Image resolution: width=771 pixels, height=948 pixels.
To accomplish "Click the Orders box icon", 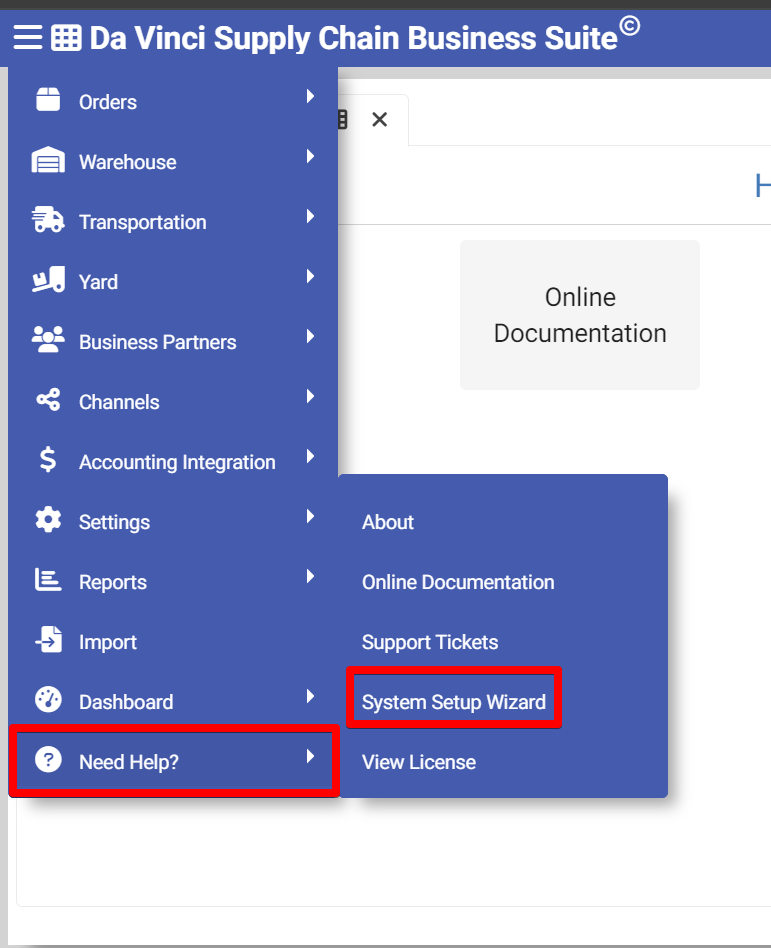I will tap(48, 99).
